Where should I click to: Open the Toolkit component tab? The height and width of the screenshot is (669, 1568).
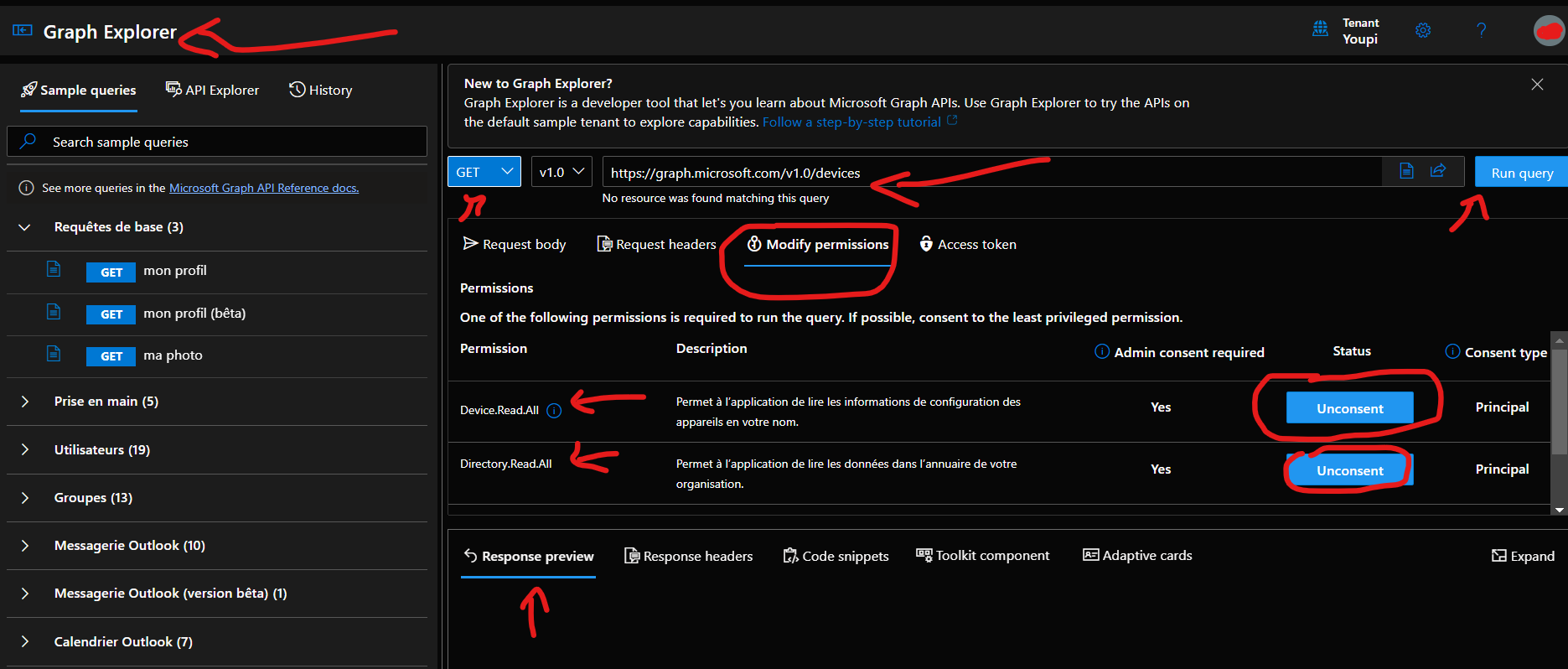coord(983,556)
